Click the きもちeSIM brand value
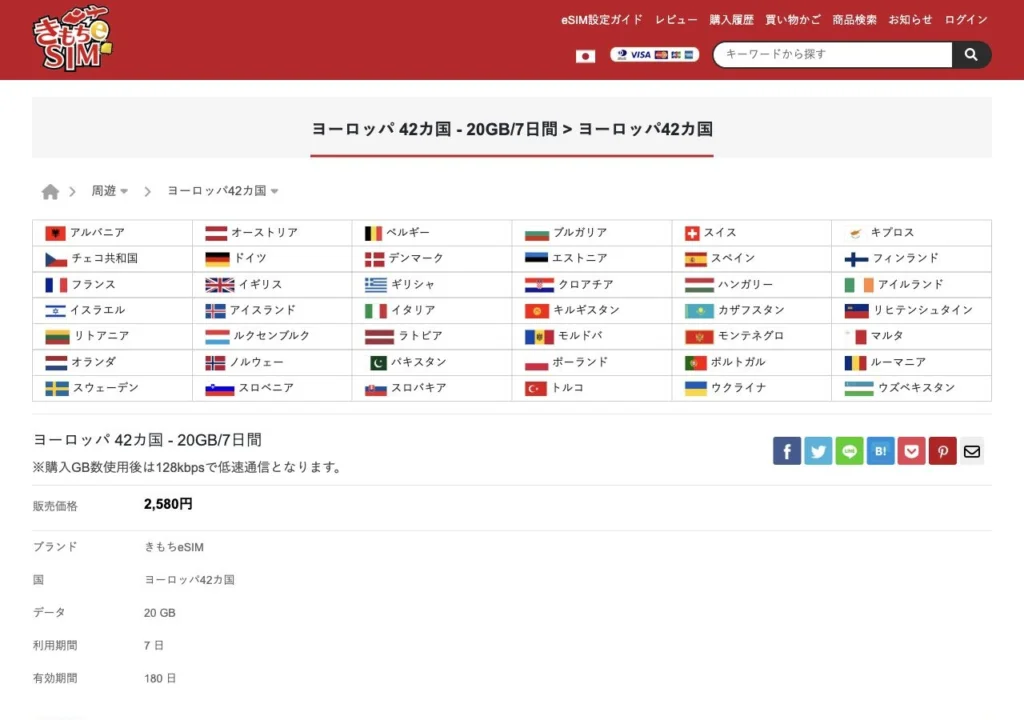 click(x=174, y=547)
